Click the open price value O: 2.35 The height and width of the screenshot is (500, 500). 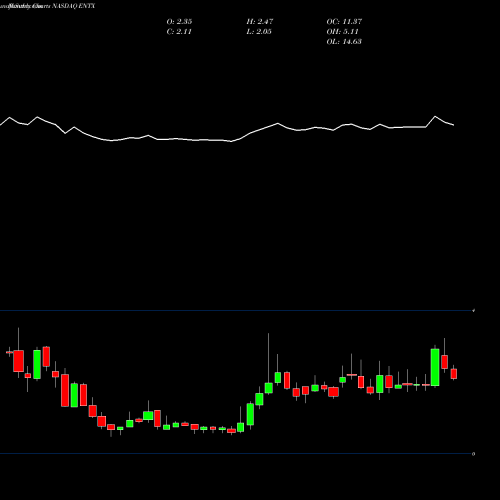[x=179, y=22]
